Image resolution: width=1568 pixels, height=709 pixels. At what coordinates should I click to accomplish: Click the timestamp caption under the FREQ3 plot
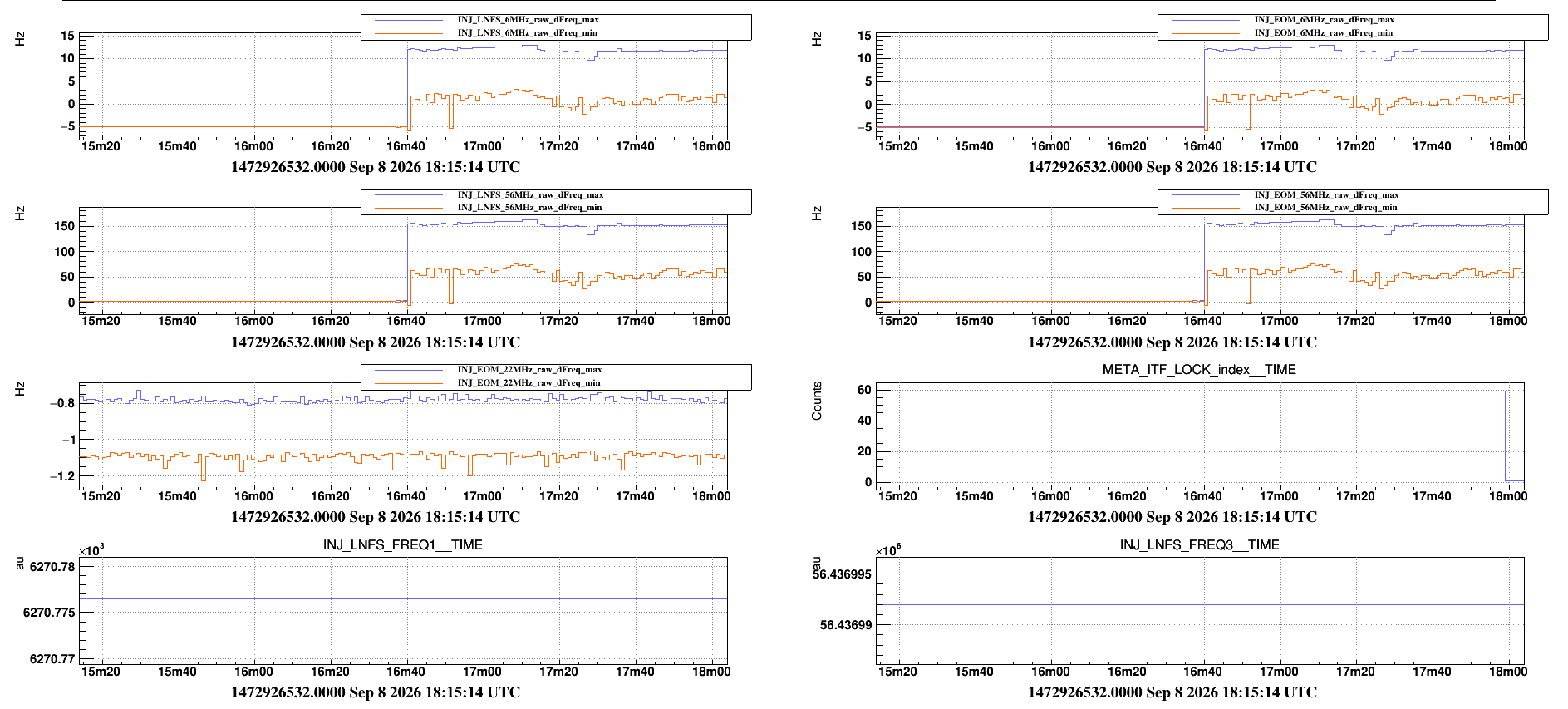coord(1172,692)
